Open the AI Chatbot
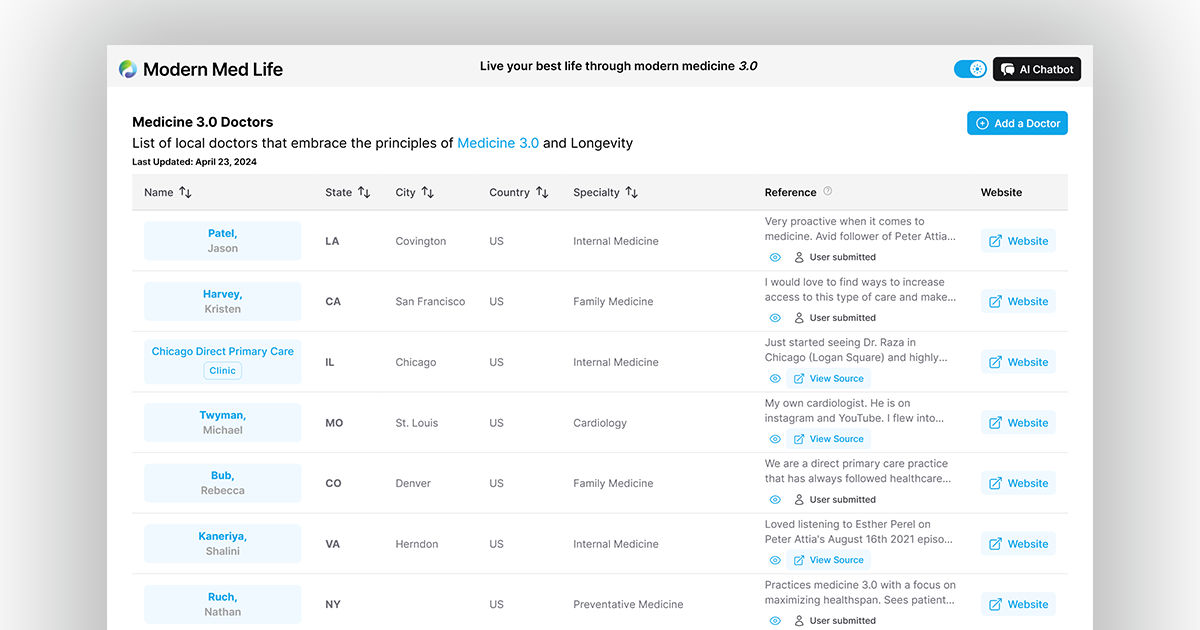 1037,69
